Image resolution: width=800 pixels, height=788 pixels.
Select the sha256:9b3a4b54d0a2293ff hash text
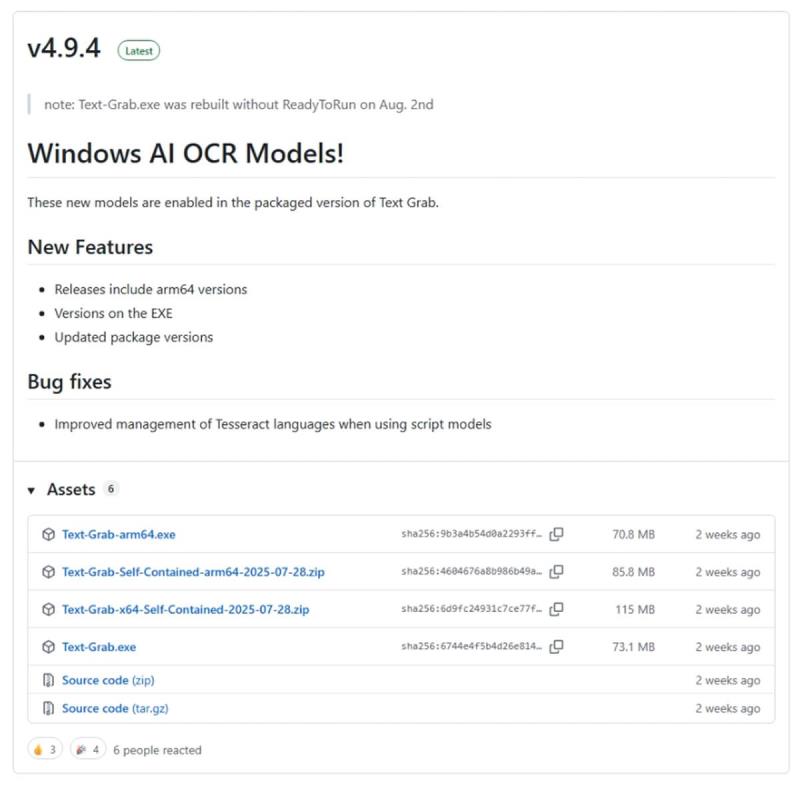pos(471,534)
